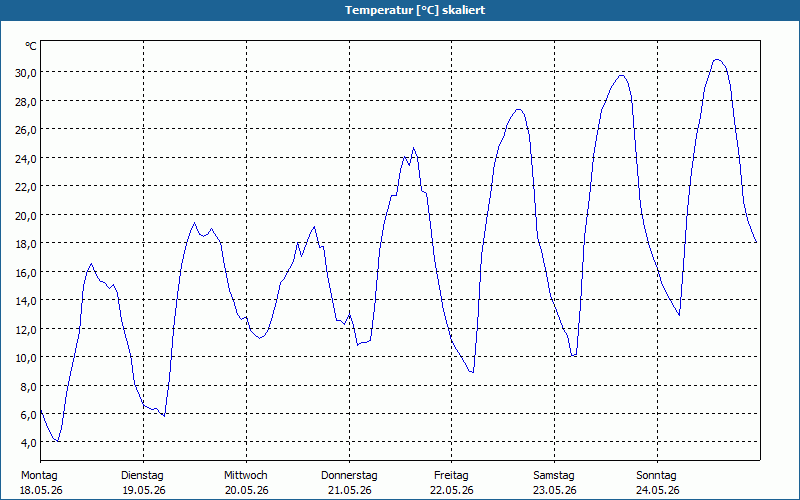Image resolution: width=800 pixels, height=500 pixels.
Task: Click the '8,0' y-axis label
Action: click(x=29, y=386)
